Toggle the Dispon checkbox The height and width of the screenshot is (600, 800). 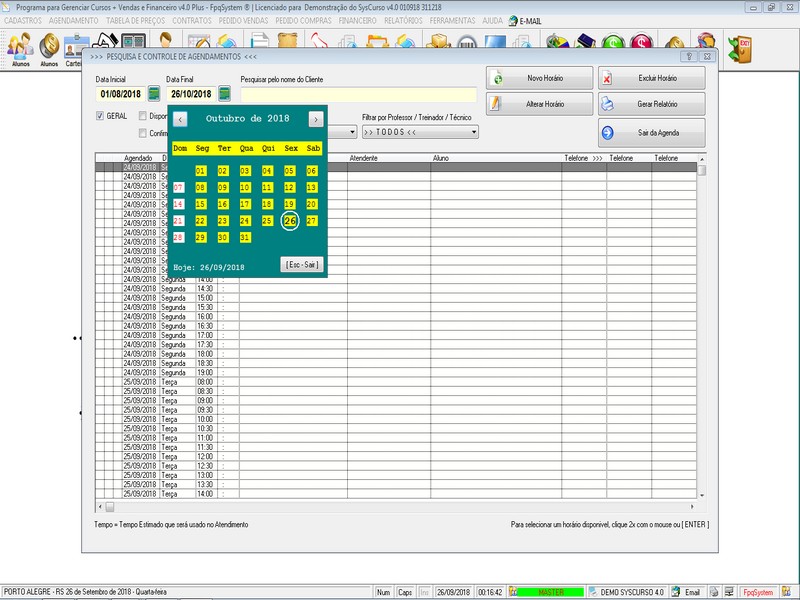[143, 116]
